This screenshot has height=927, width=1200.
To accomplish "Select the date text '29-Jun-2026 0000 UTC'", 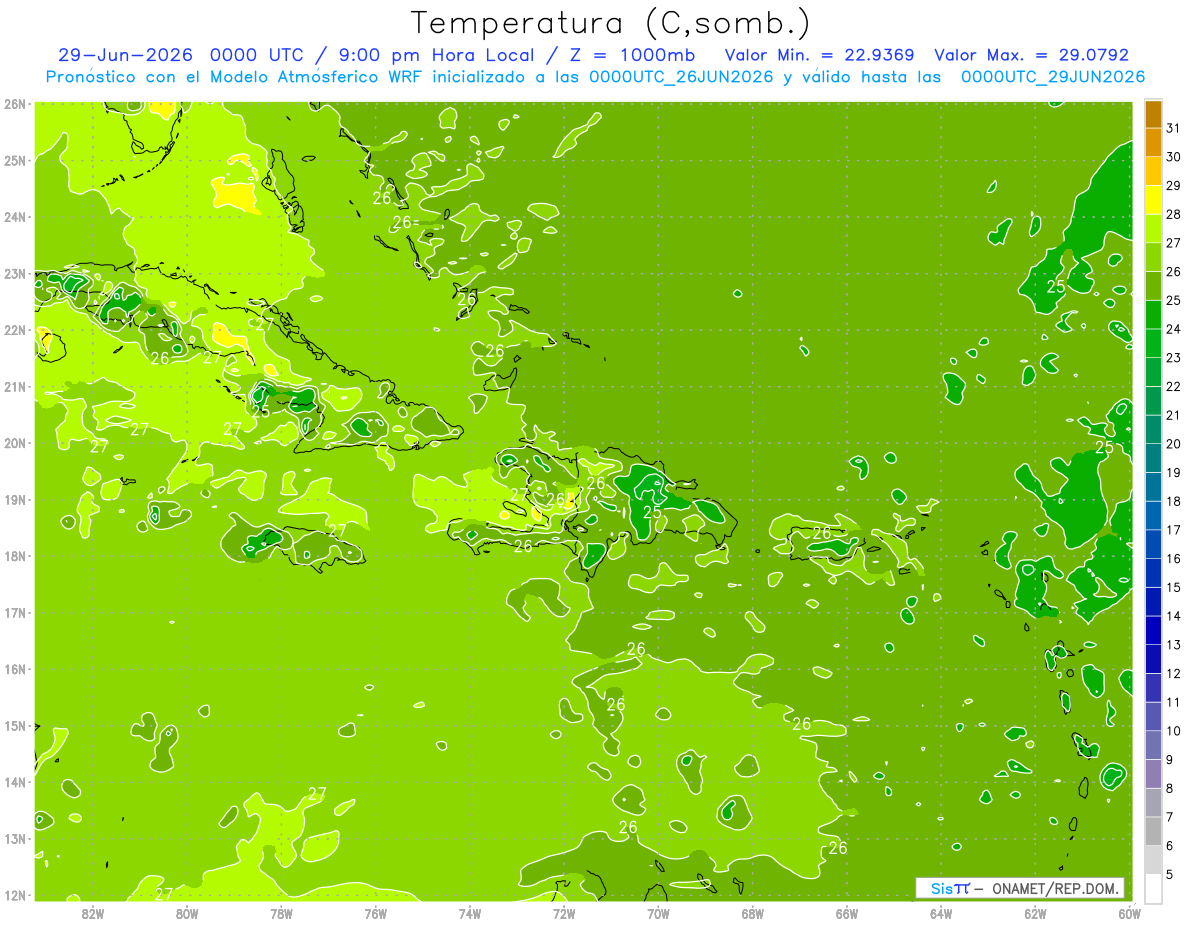I will pos(178,55).
